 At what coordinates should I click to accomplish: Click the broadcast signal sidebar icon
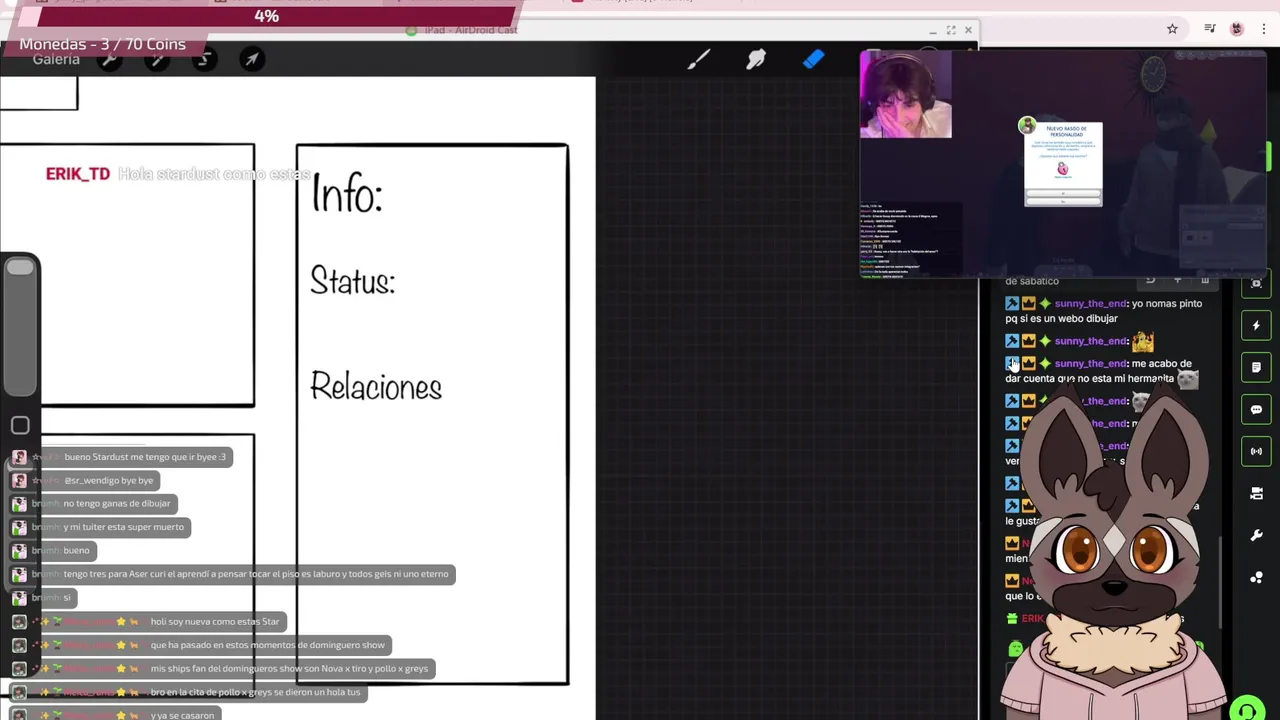pos(1257,451)
